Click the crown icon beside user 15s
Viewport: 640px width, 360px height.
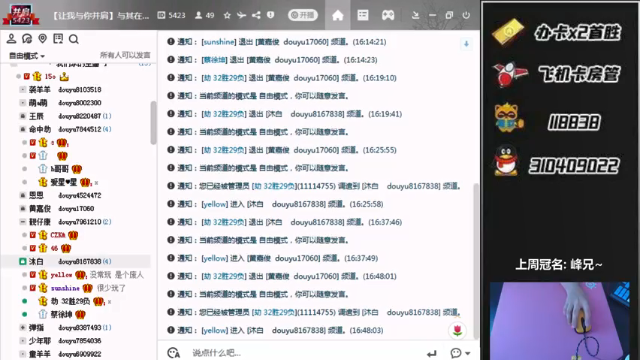[64, 76]
